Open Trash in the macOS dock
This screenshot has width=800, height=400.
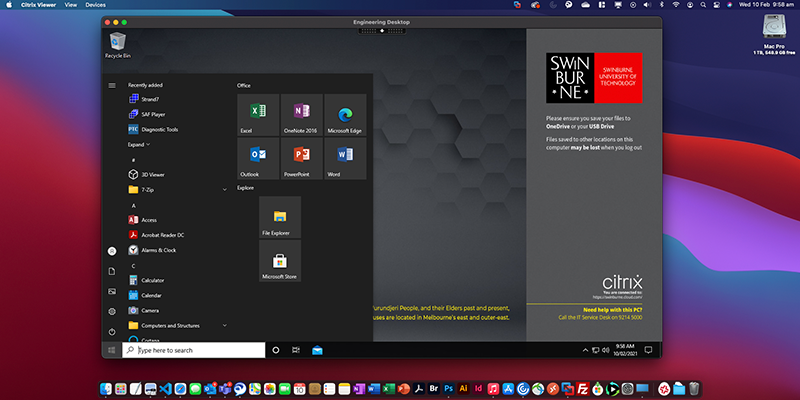coord(693,389)
